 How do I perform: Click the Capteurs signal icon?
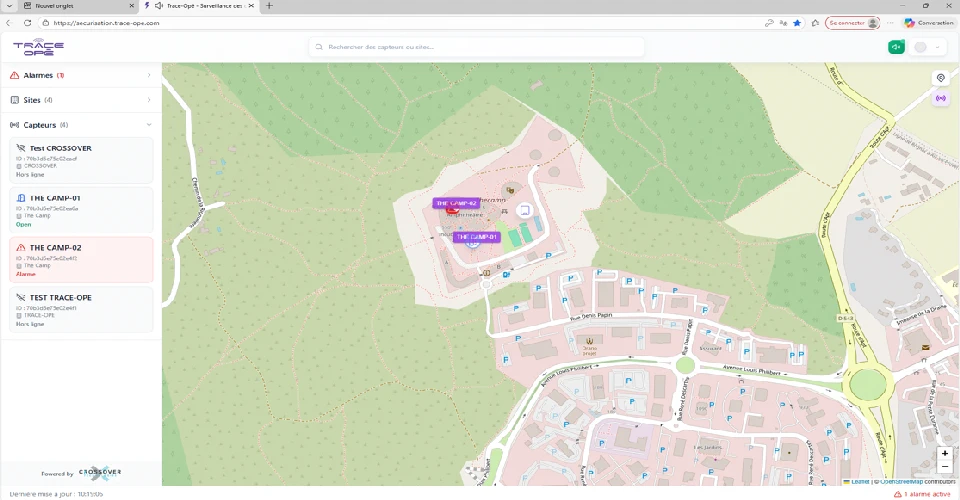tap(15, 125)
